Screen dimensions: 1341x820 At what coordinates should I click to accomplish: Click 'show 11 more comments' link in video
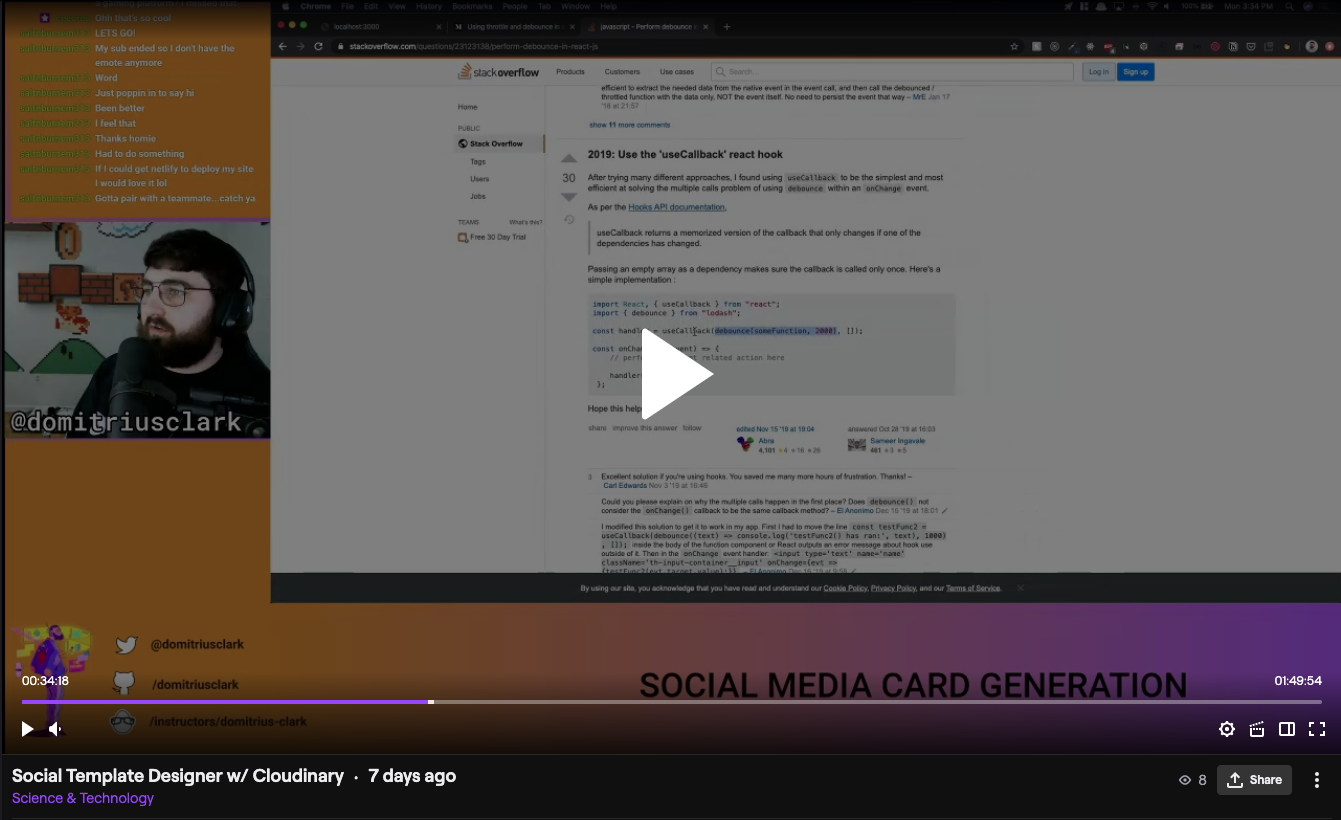(x=629, y=125)
